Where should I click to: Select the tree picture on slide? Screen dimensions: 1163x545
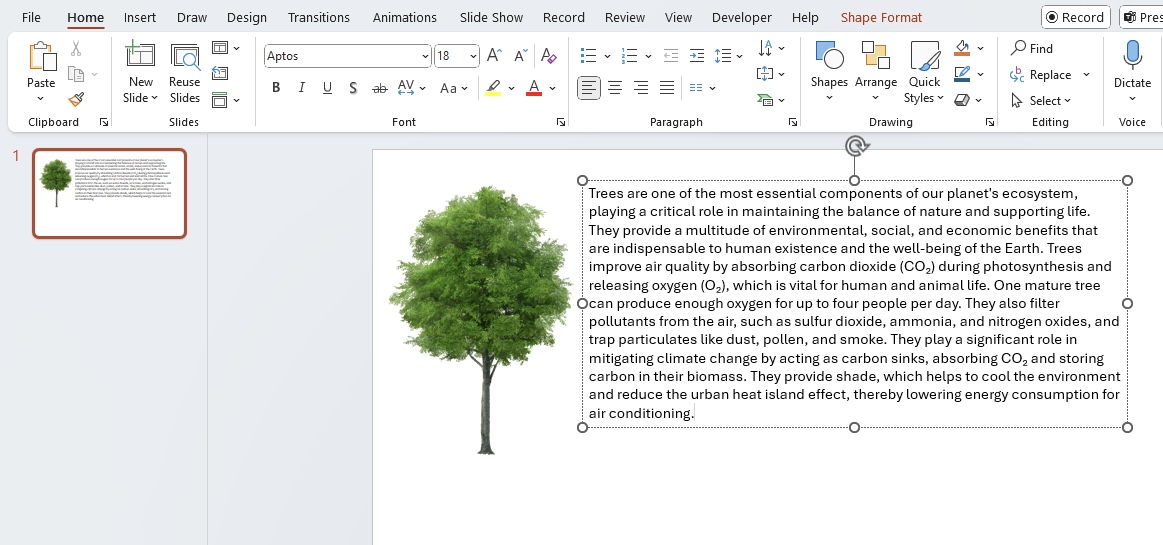click(x=482, y=320)
